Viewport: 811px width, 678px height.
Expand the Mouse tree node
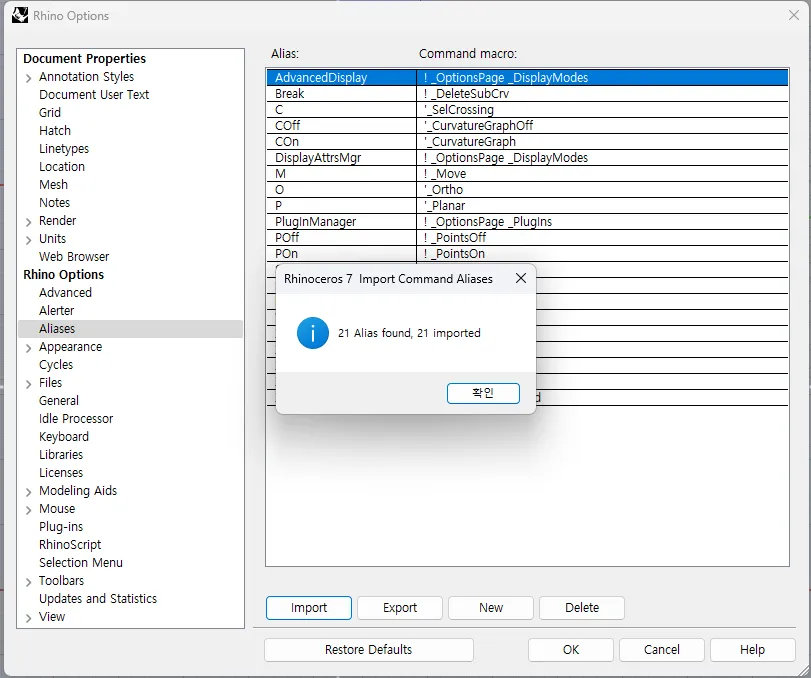tap(28, 510)
